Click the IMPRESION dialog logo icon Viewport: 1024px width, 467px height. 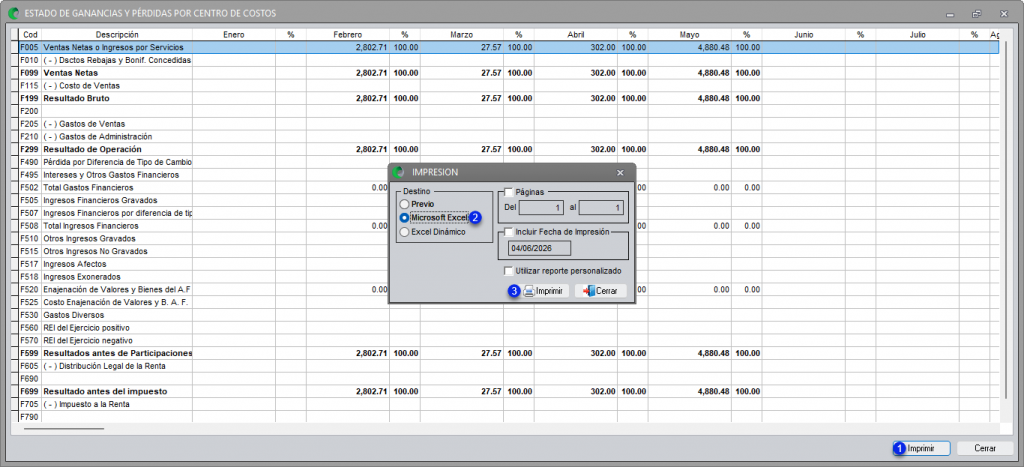tap(400, 172)
